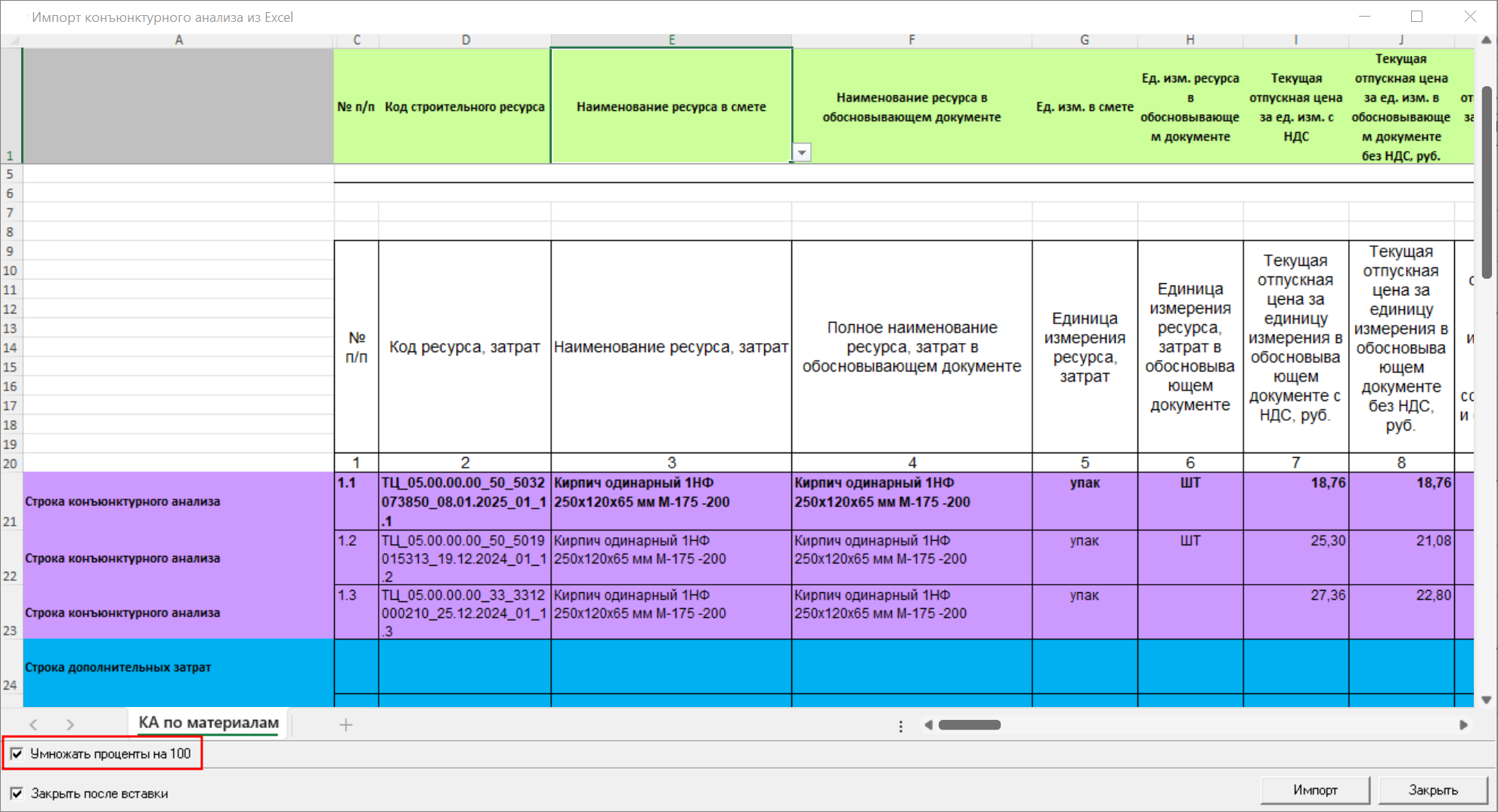Select column D header
Image resolution: width=1498 pixels, height=812 pixels.
[x=466, y=40]
